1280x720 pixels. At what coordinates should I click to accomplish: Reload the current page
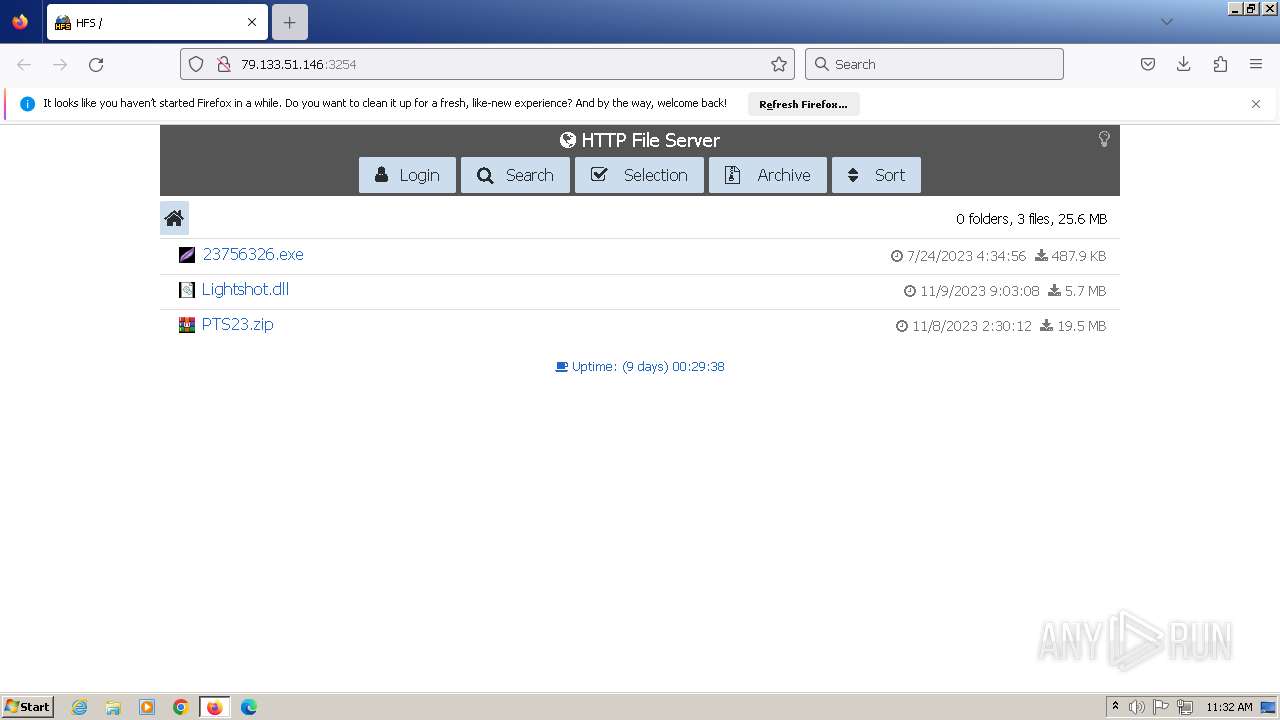coord(96,64)
